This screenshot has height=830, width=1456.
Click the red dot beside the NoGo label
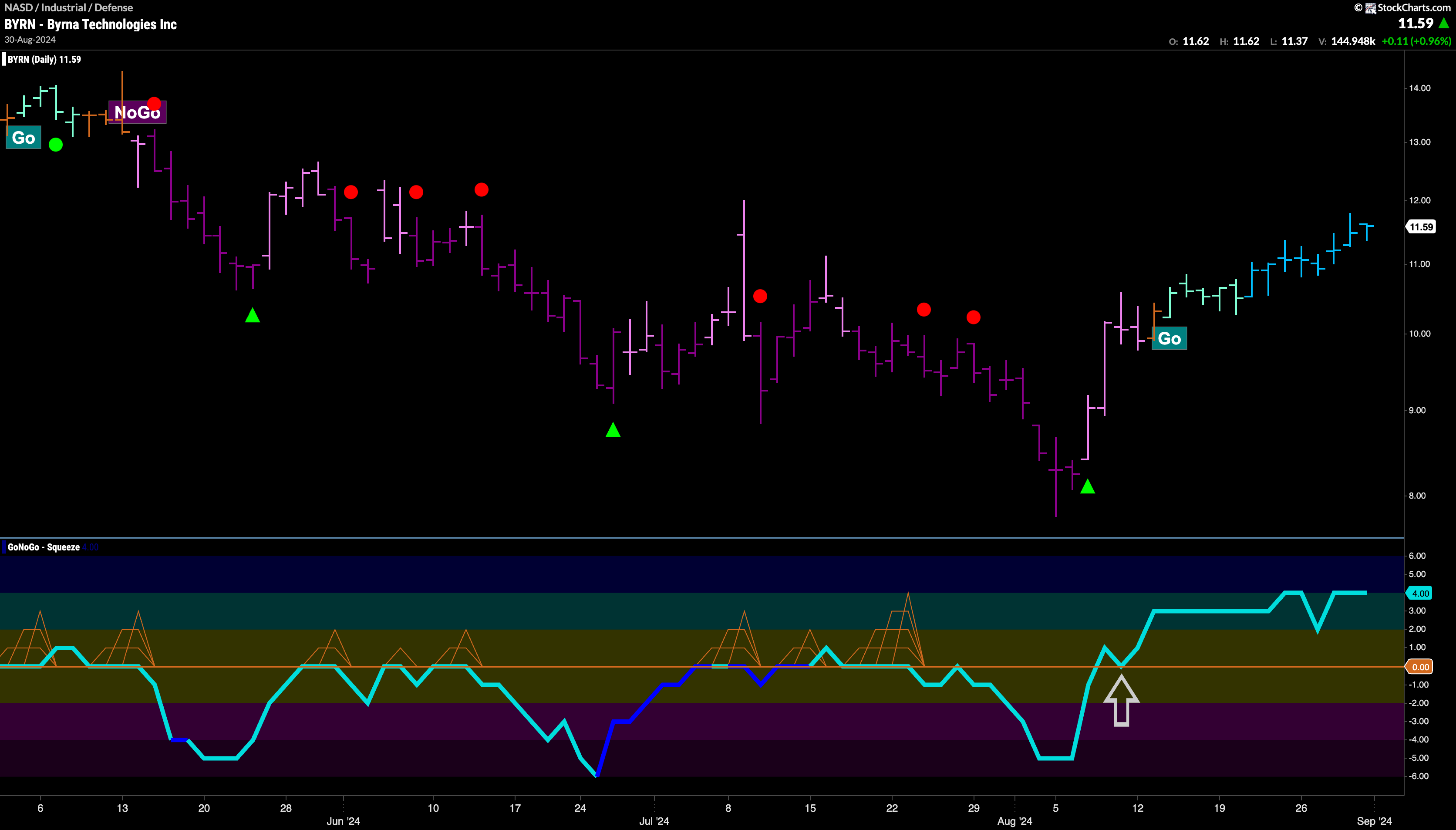[155, 104]
